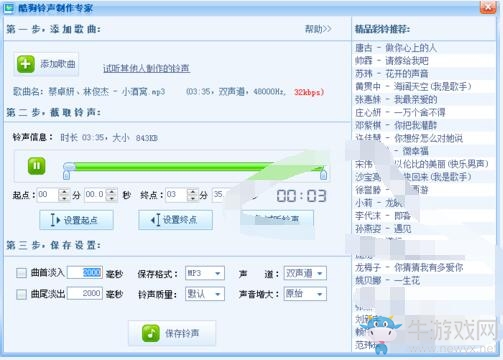This screenshot has width=503, height=360.
Task: Select 姚贝娜 - 一生花 in the list
Action: click(387, 281)
